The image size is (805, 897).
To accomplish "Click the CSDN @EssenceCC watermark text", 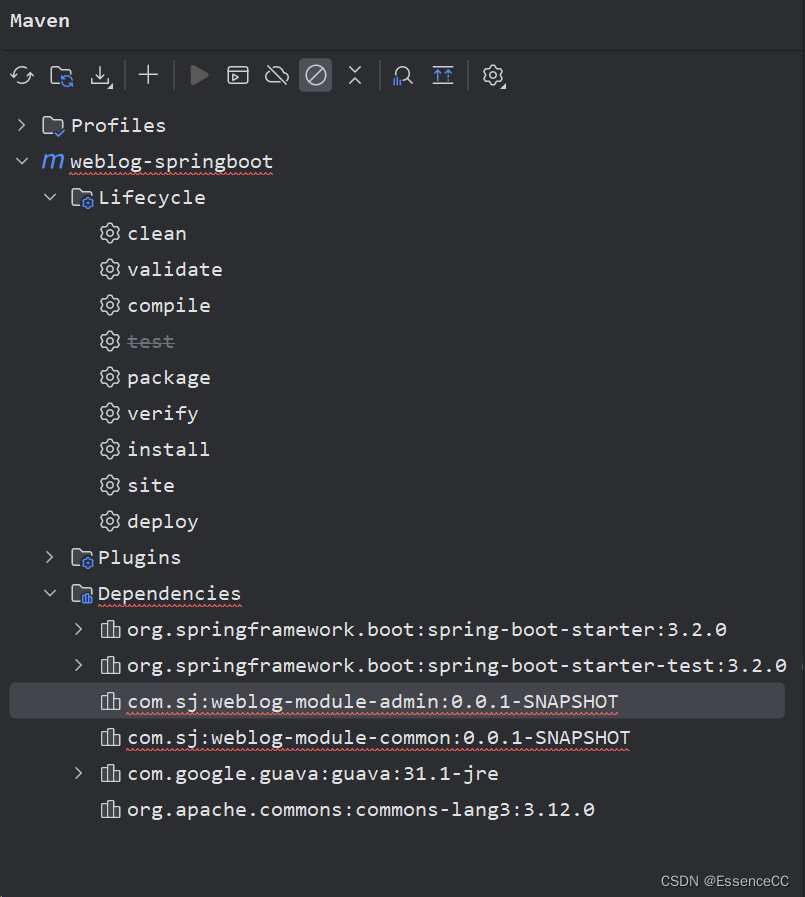I will pyautogui.click(x=724, y=881).
